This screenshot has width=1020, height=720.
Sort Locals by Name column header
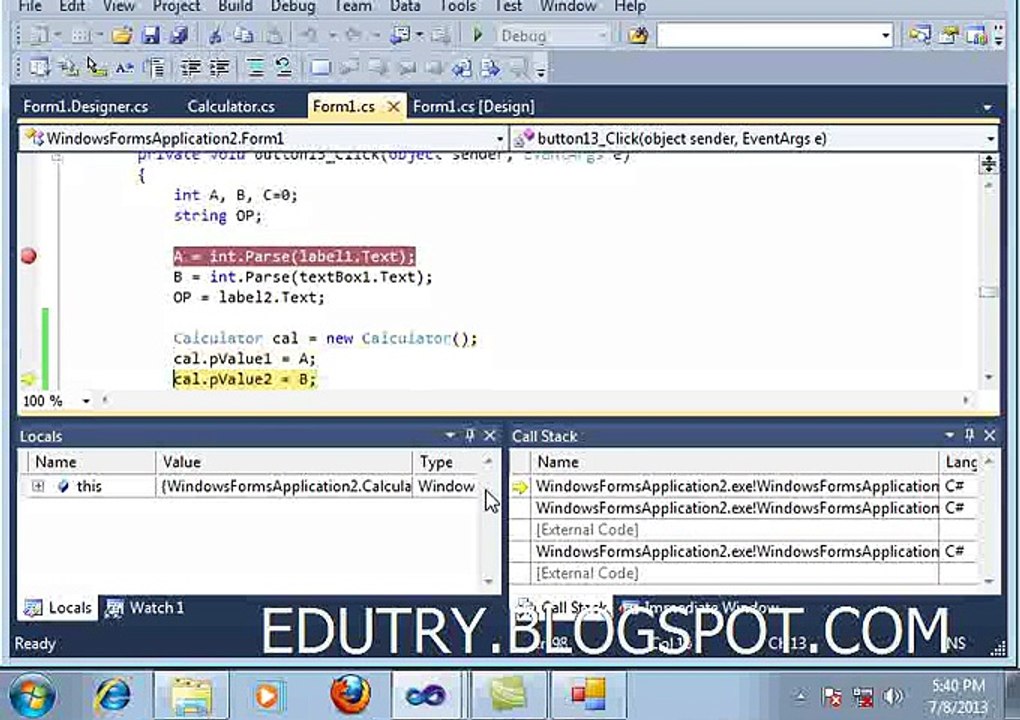click(90, 462)
